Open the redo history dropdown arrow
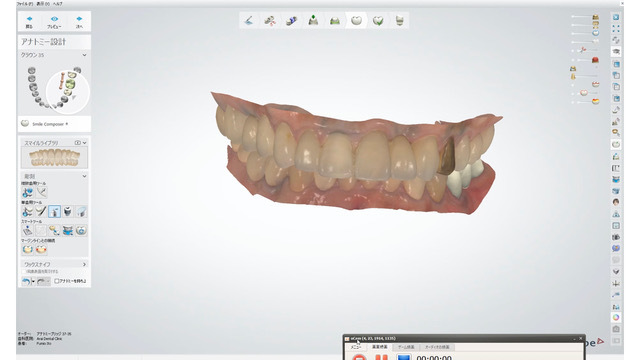This screenshot has height=360, width=640. (x=48, y=281)
